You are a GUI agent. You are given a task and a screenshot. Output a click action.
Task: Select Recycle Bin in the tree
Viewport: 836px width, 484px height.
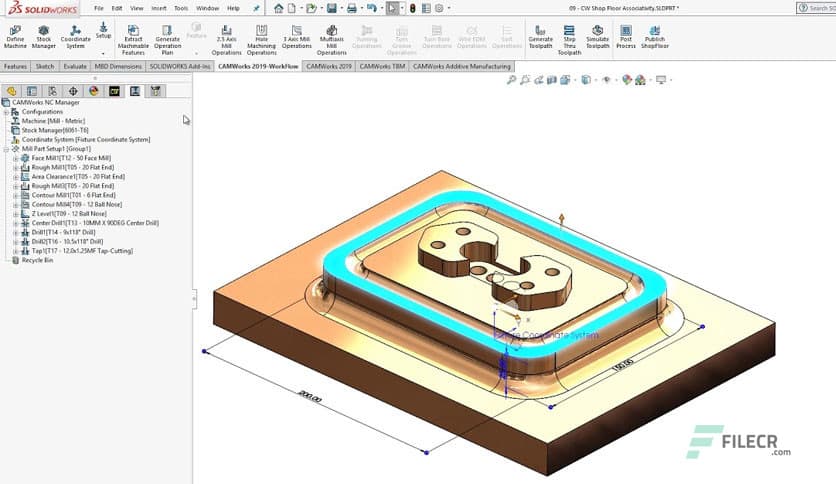(37, 260)
